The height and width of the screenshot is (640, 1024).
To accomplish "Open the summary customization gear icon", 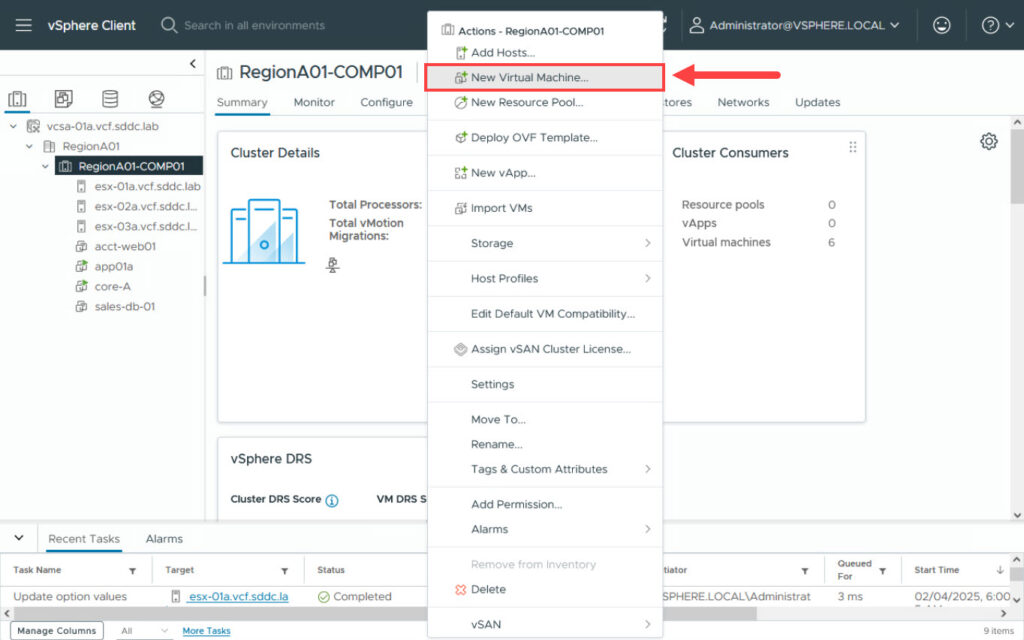I will click(989, 141).
